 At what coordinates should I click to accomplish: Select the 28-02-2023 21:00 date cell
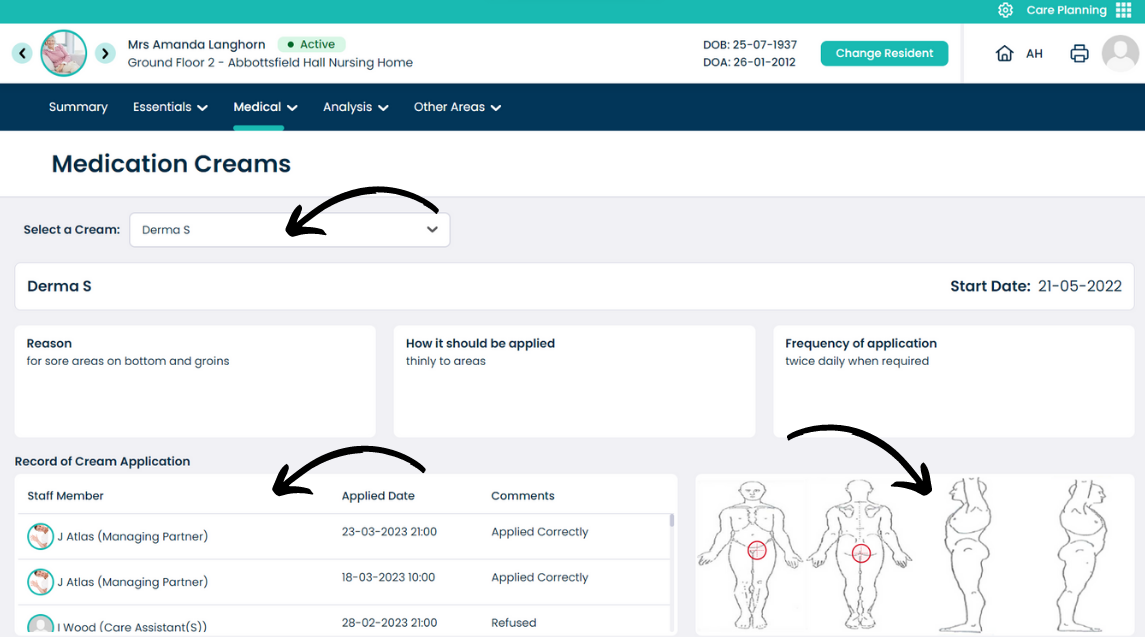(389, 622)
